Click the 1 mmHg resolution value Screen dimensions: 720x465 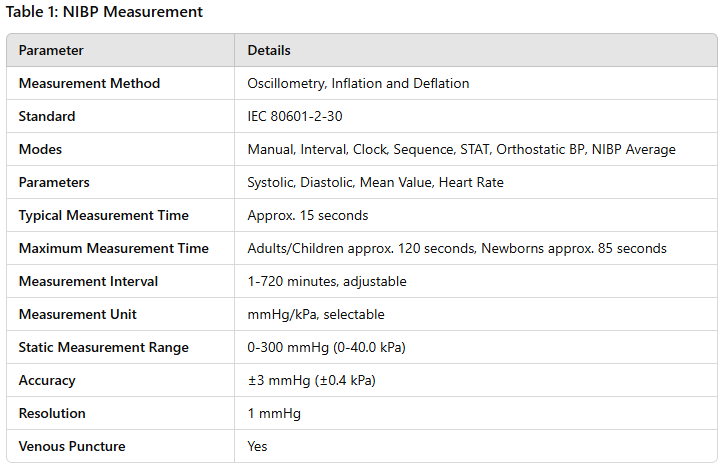pyautogui.click(x=274, y=414)
